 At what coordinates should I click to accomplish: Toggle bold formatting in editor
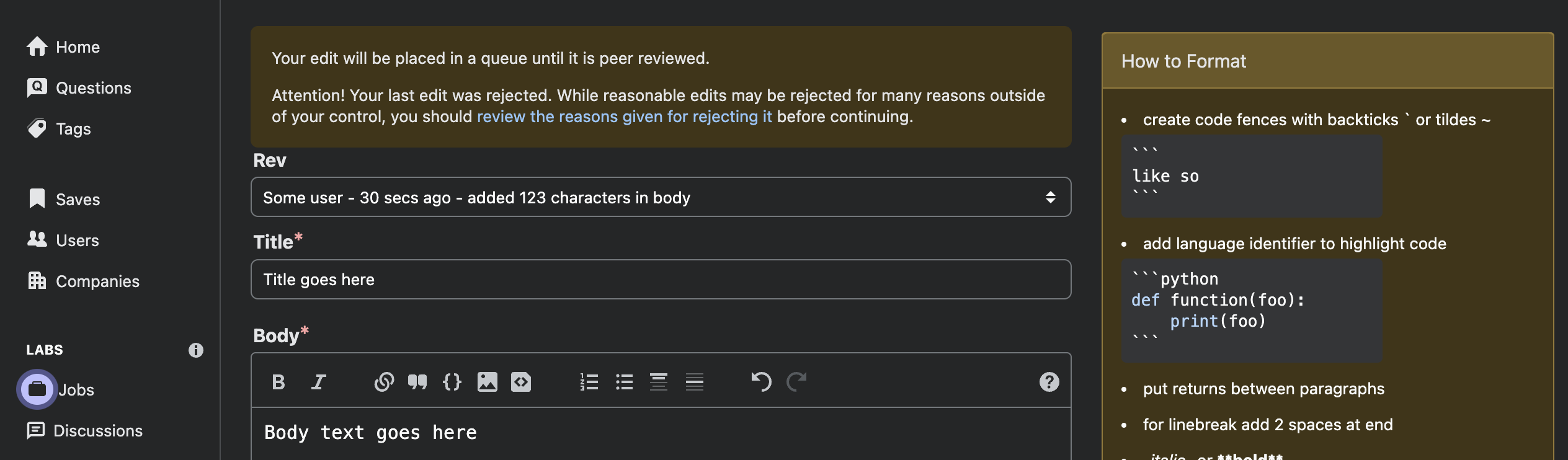[278, 382]
